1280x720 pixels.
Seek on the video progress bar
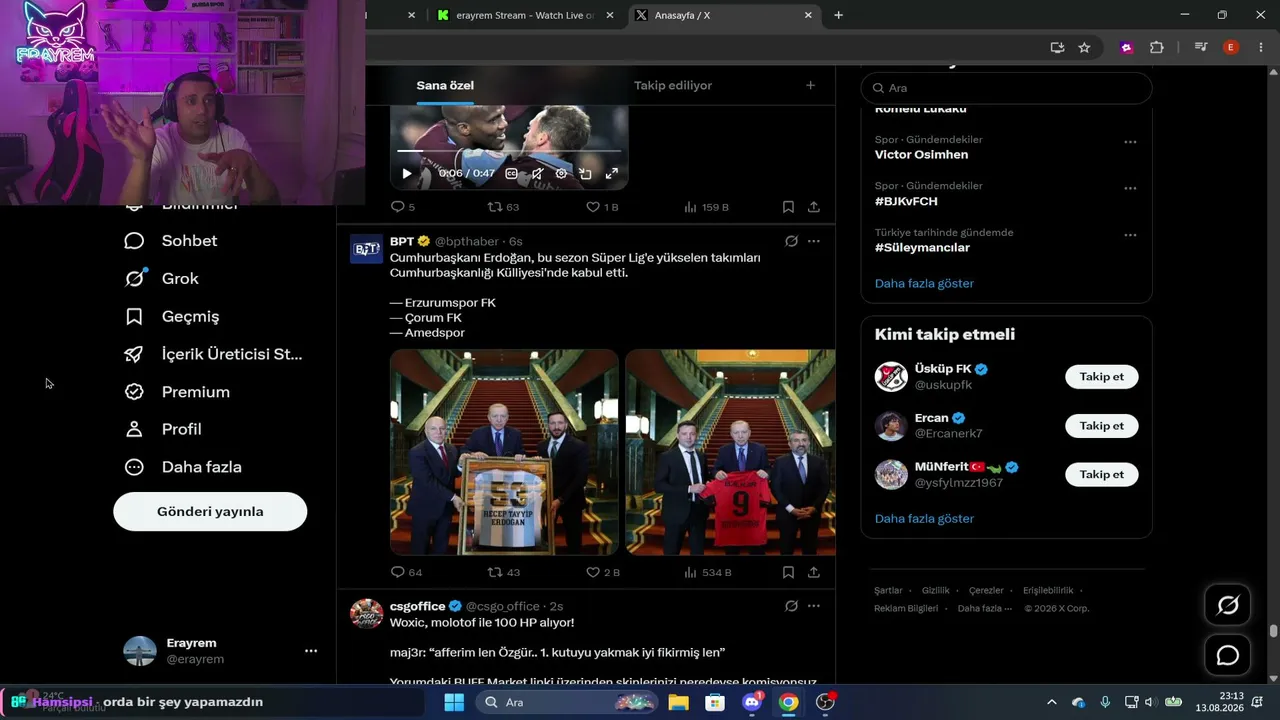509,151
